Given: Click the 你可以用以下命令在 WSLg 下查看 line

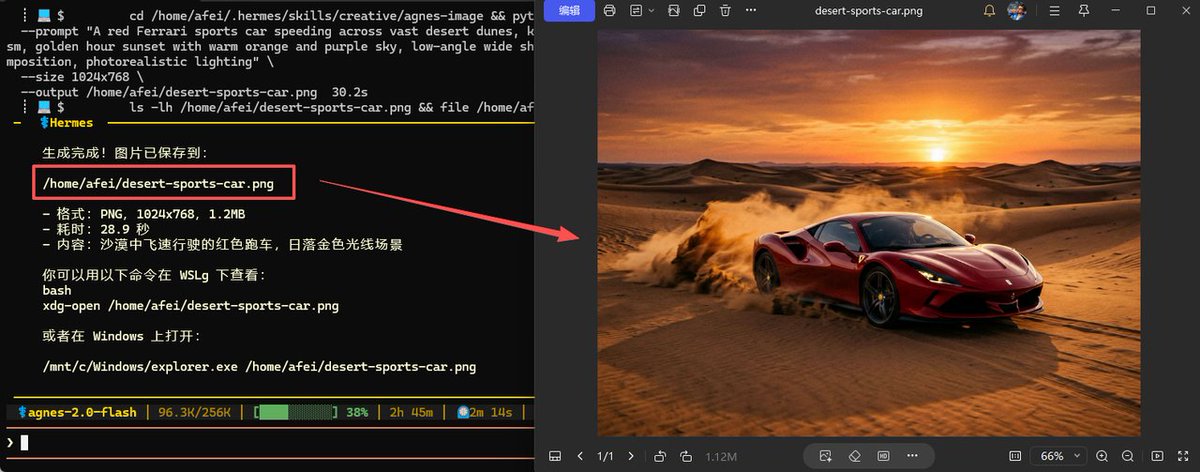Looking at the screenshot, I should 155,275.
